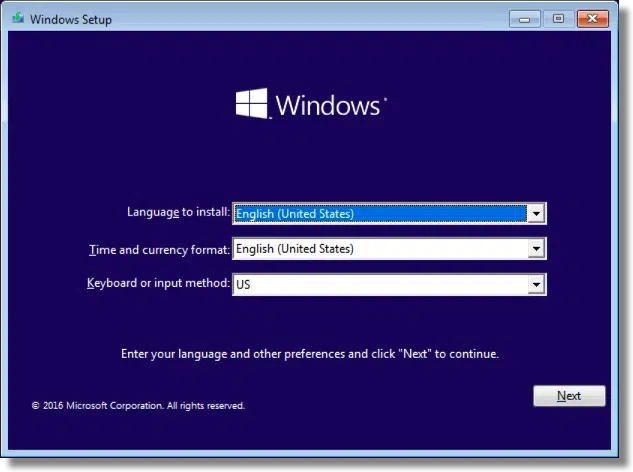This screenshot has height=472, width=633.
Task: Click the "Enter your language and other preferences" text
Action: tap(310, 354)
